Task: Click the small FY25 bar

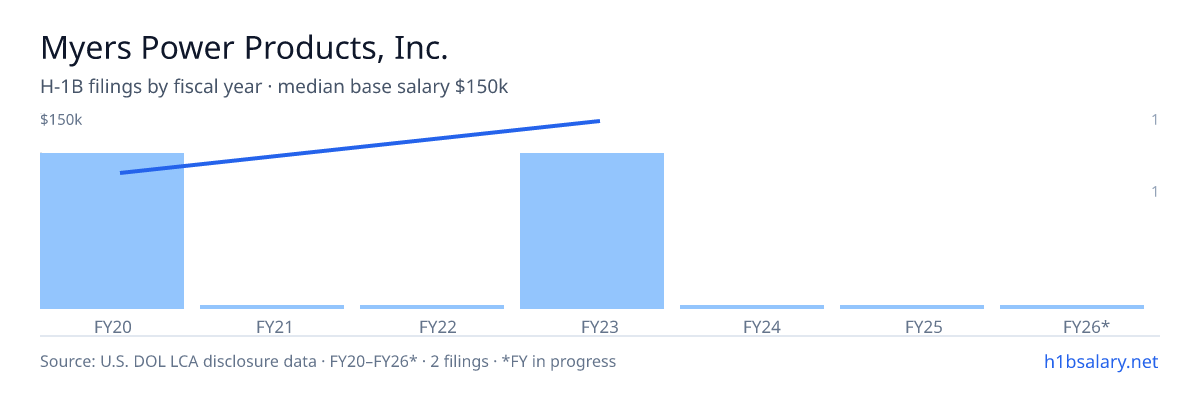Action: point(912,307)
